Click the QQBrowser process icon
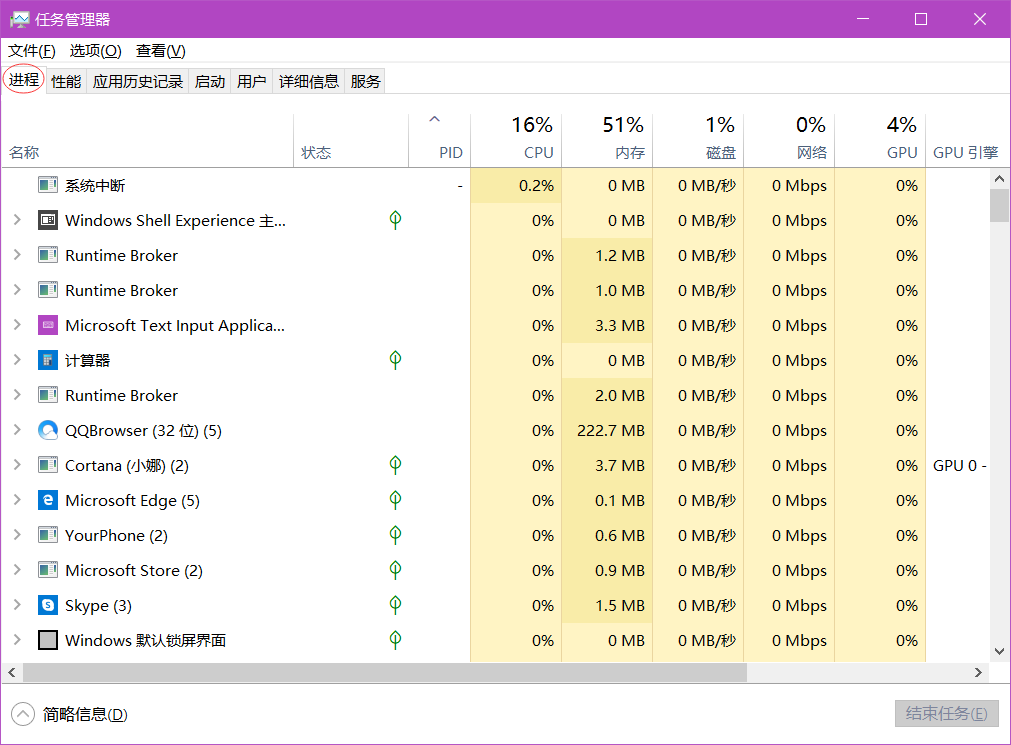Screen dimensions: 1011x745 click(48, 430)
